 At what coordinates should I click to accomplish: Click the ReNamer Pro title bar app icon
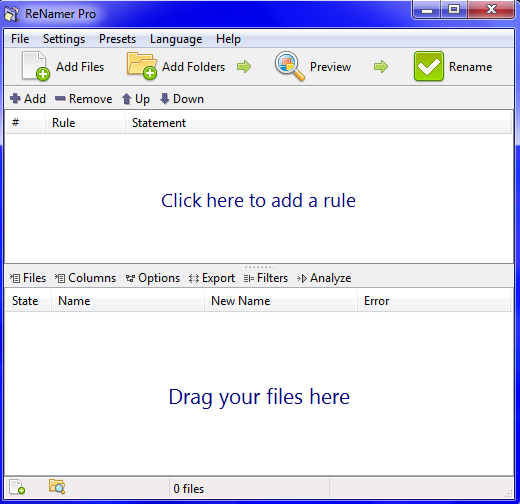(x=11, y=14)
